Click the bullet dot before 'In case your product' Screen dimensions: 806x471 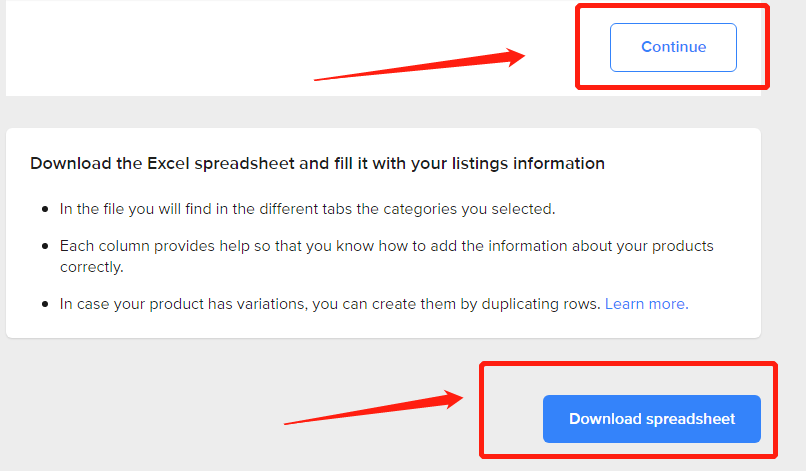coord(45,304)
